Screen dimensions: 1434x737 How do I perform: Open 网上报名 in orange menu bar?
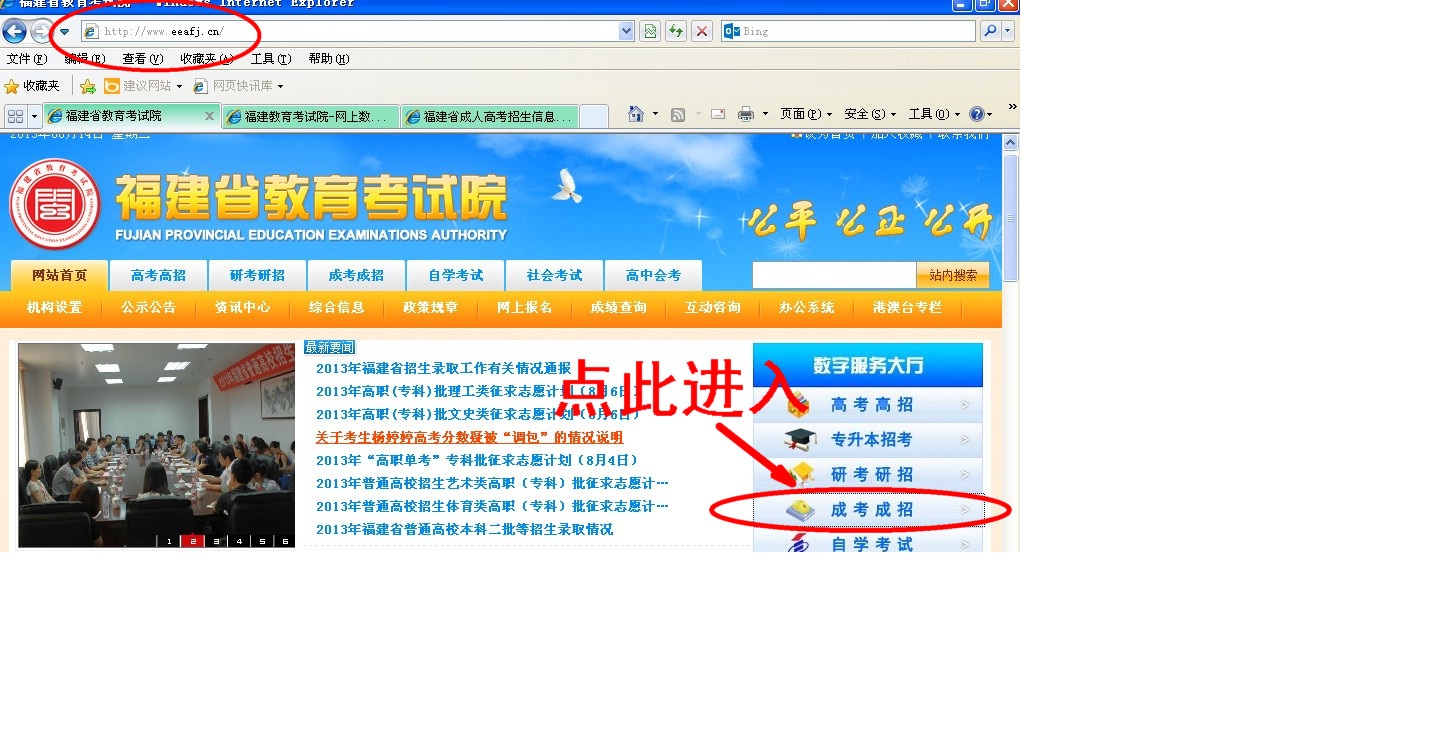[525, 308]
